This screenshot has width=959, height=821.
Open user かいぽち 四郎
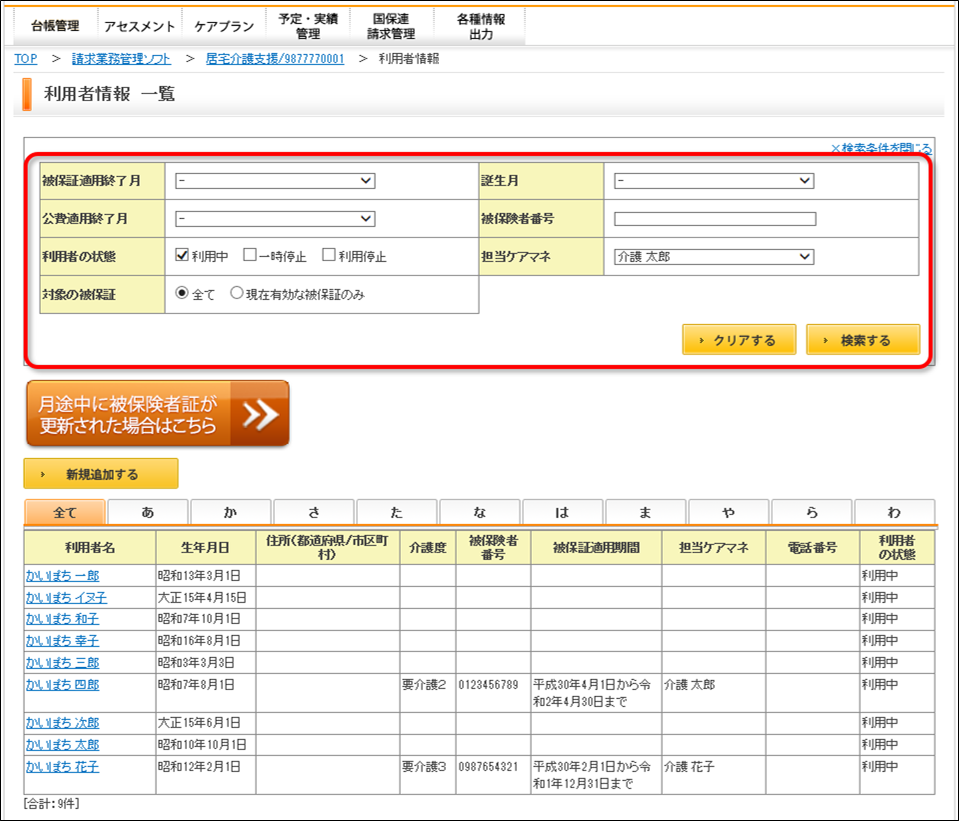[x=62, y=685]
